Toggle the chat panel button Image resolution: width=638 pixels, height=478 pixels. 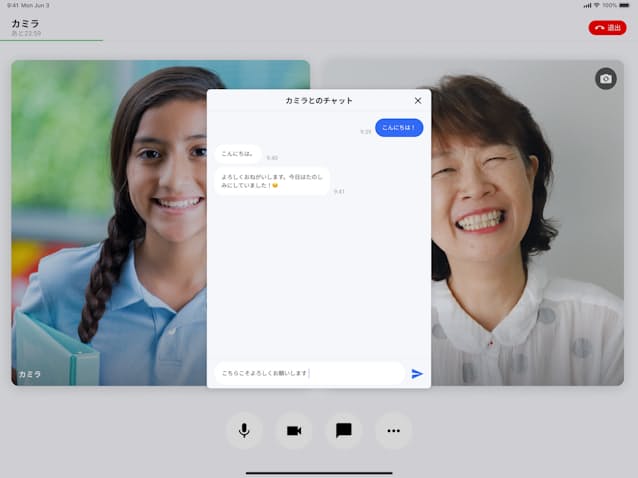tap(344, 430)
